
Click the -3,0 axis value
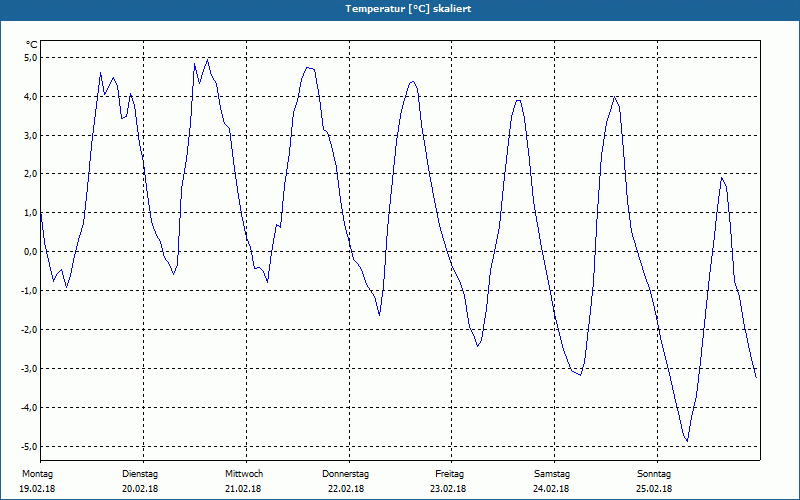coord(29,368)
